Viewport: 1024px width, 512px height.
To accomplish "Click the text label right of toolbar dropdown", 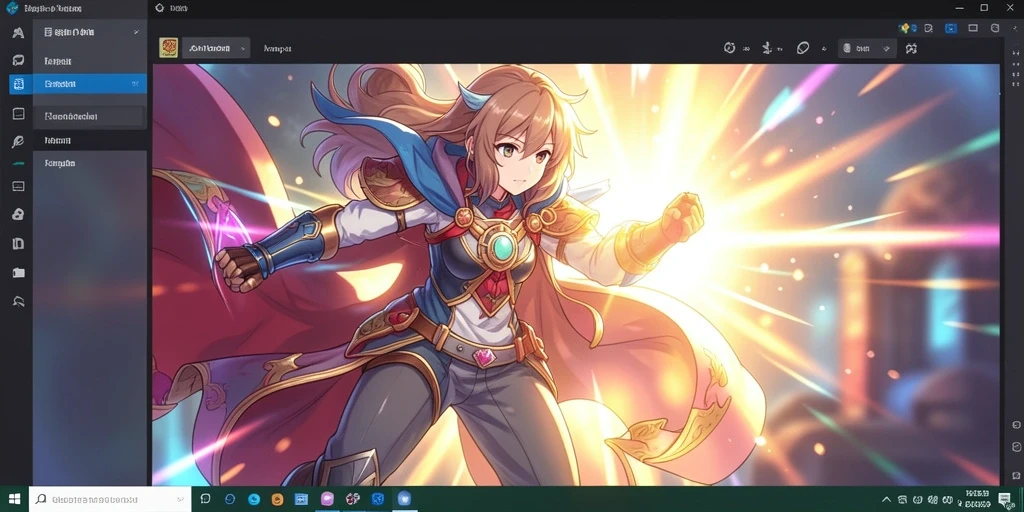I will [277, 49].
